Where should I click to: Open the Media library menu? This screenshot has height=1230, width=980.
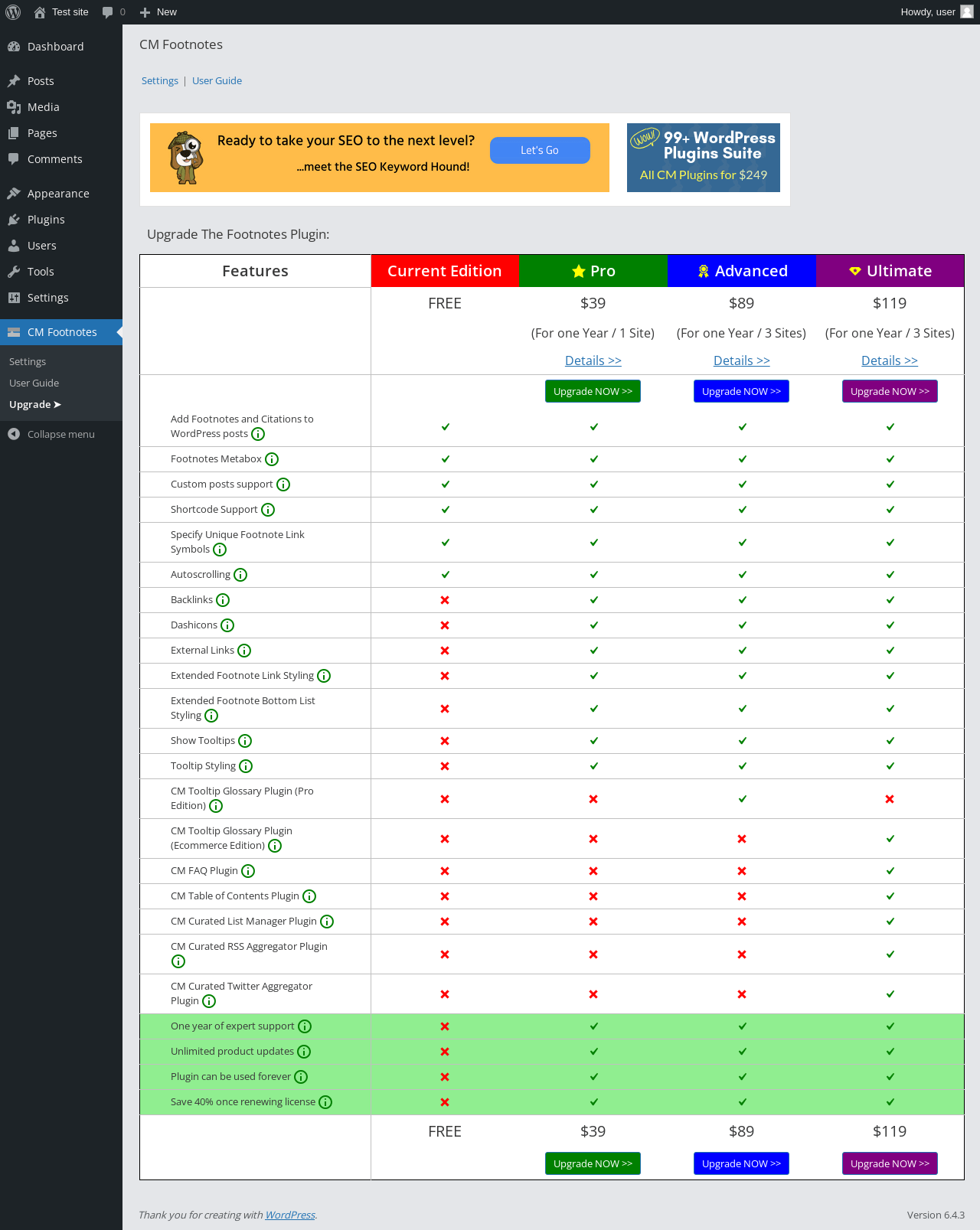pyautogui.click(x=61, y=107)
